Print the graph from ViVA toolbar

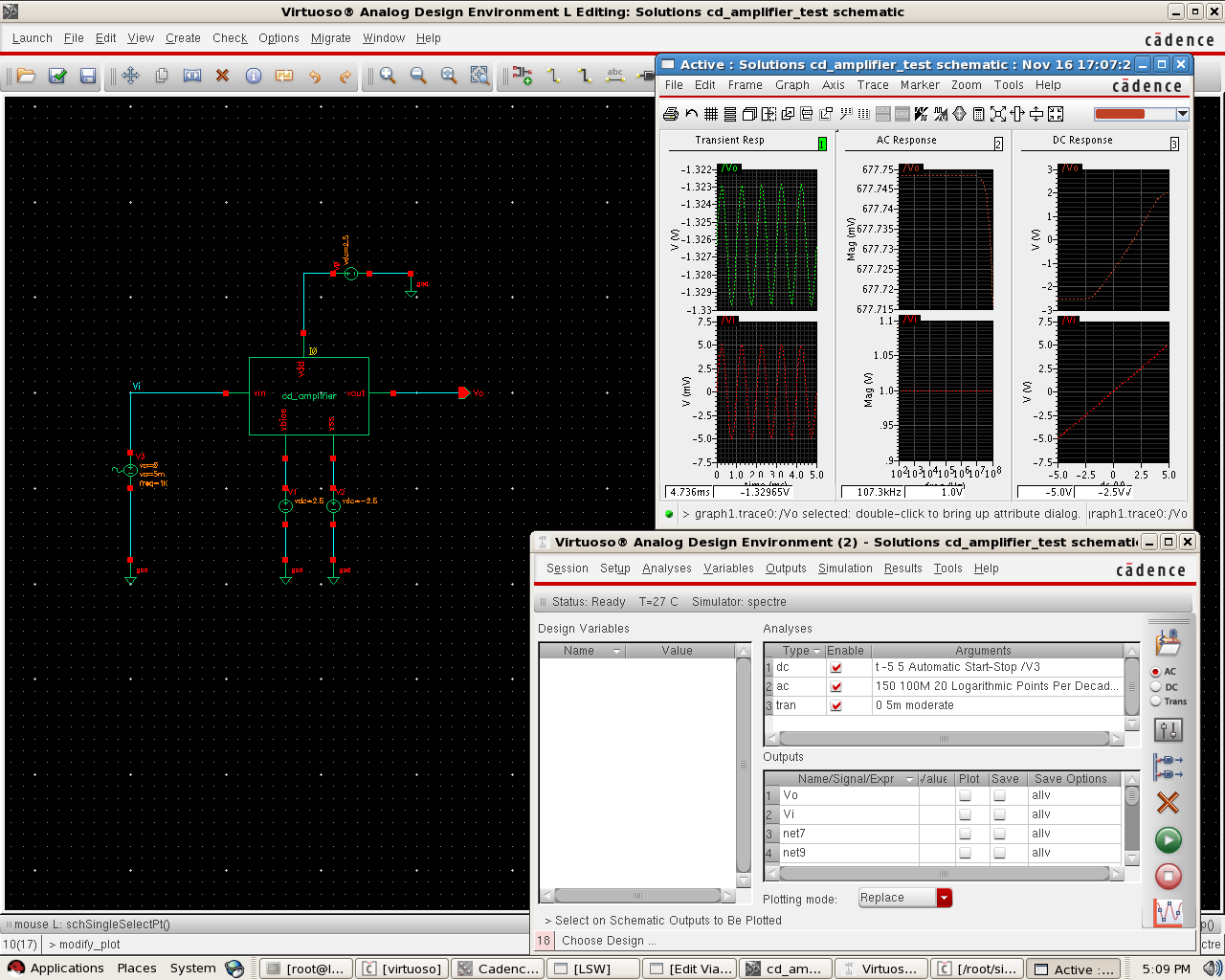point(670,114)
